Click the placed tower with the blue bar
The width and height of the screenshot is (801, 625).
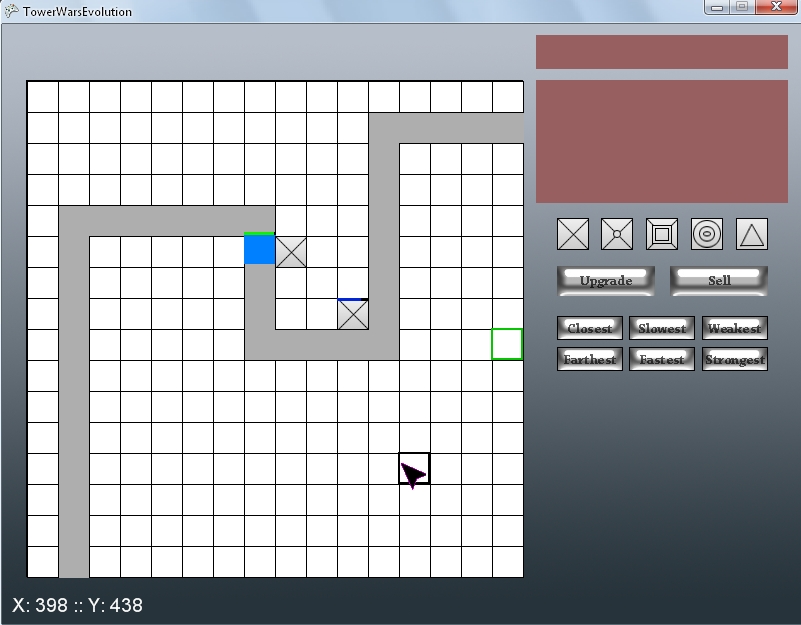[x=353, y=314]
